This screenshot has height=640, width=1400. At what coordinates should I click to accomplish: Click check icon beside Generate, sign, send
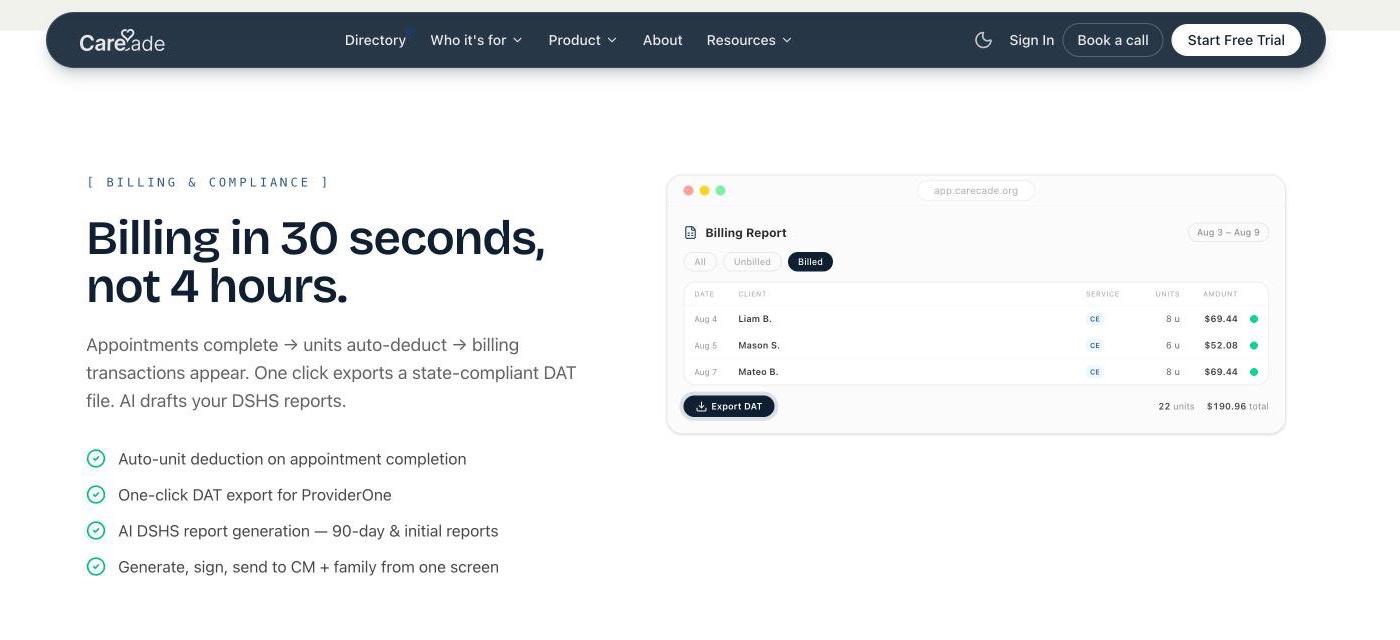tap(96, 566)
